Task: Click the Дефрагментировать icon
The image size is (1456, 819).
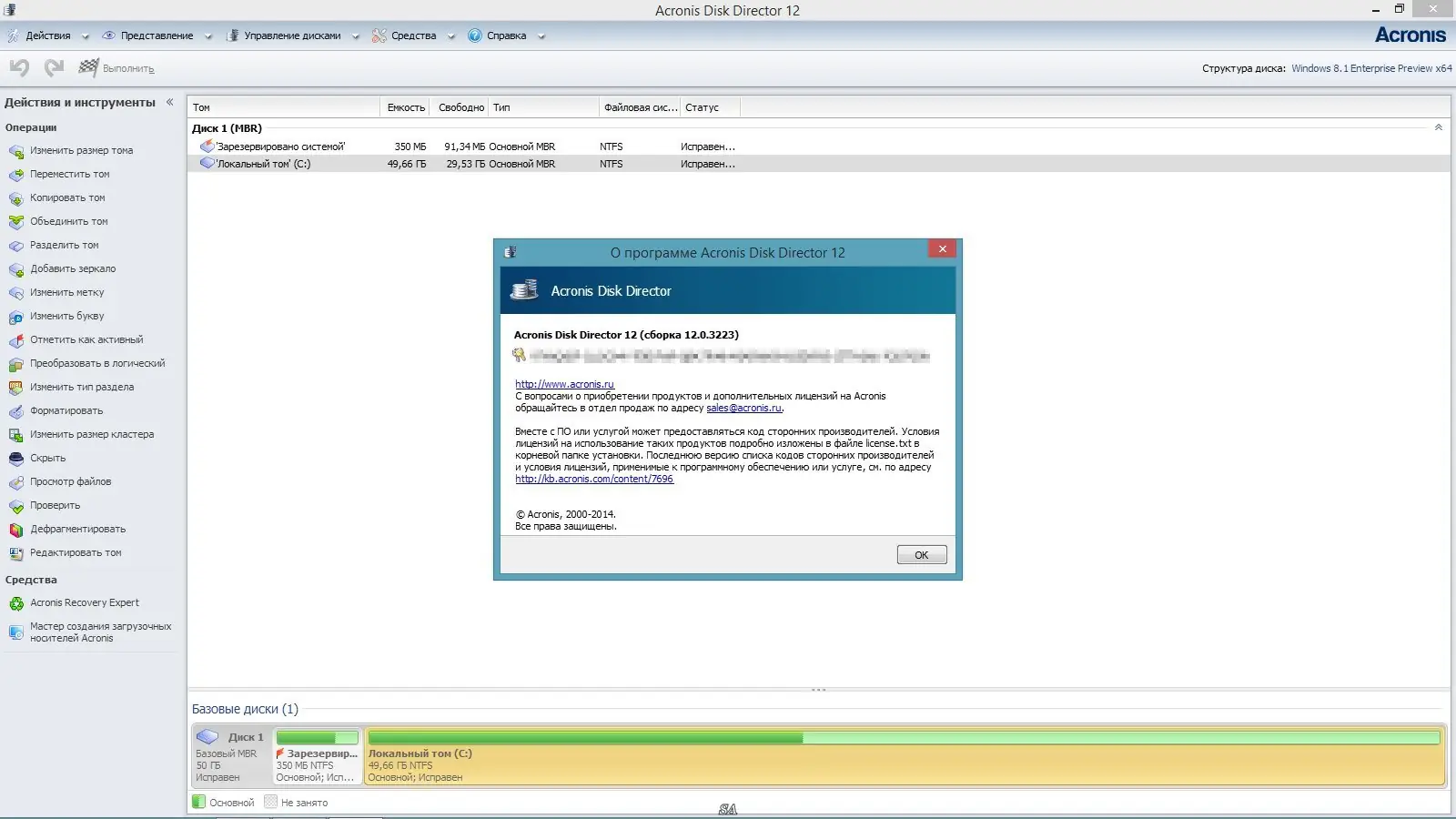Action: coord(16,530)
